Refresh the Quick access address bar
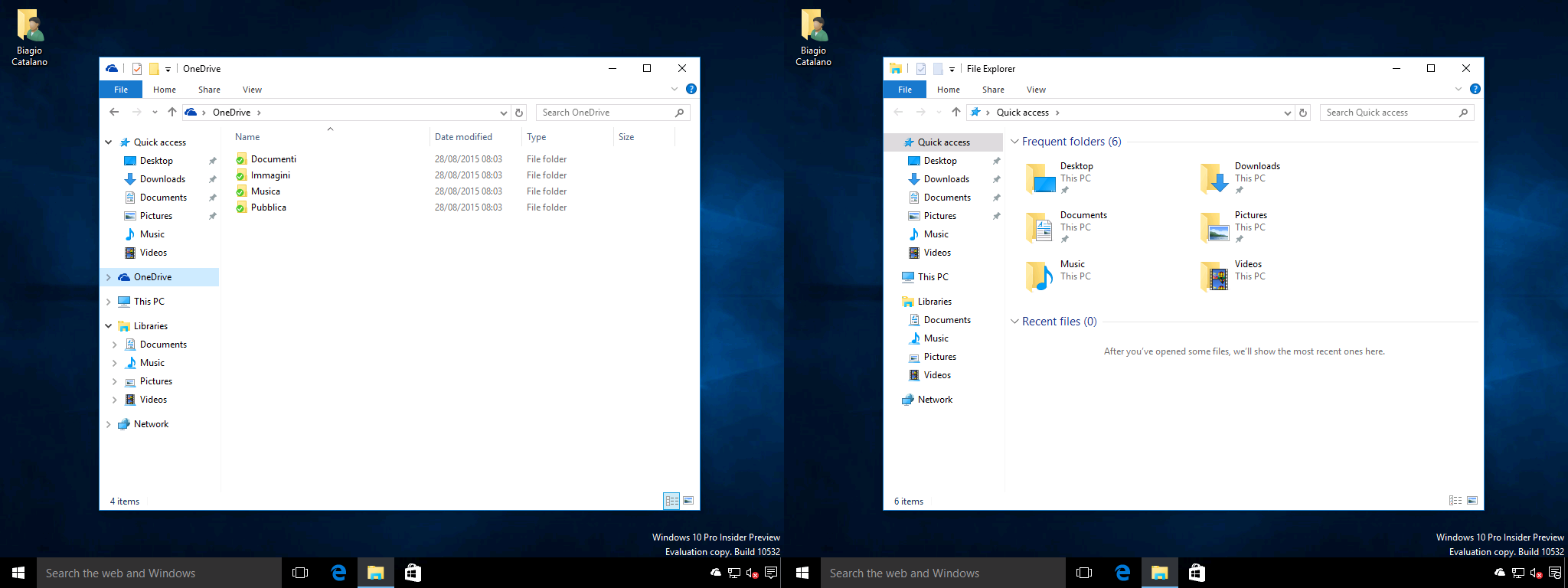1568x588 pixels. 1303,113
